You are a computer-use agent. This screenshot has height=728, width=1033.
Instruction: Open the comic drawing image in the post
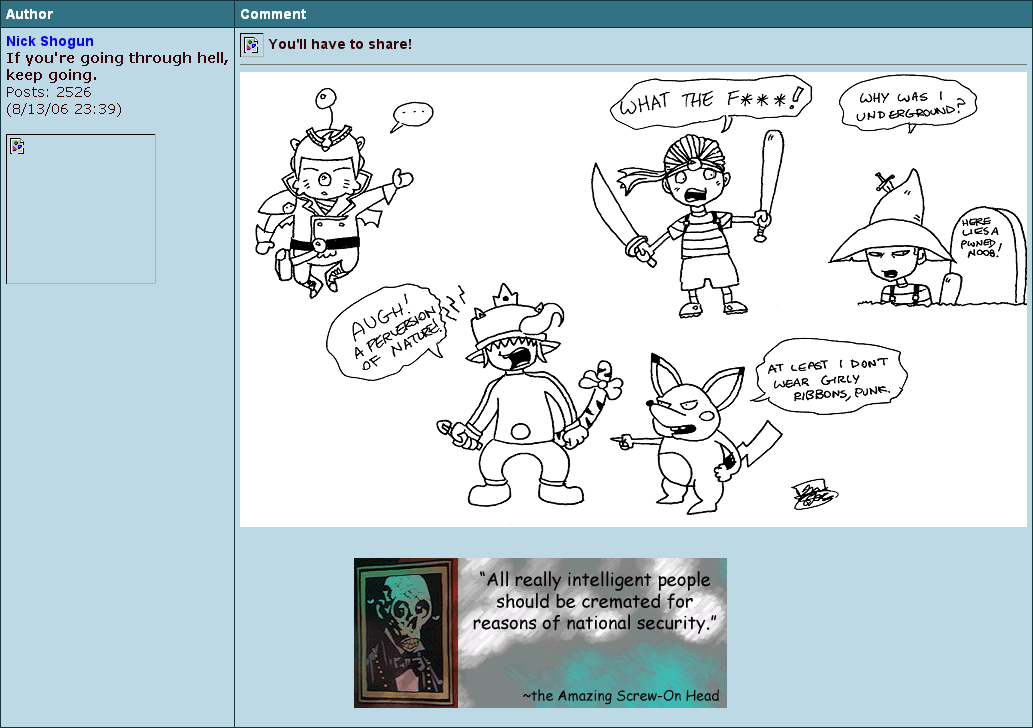tap(633, 300)
